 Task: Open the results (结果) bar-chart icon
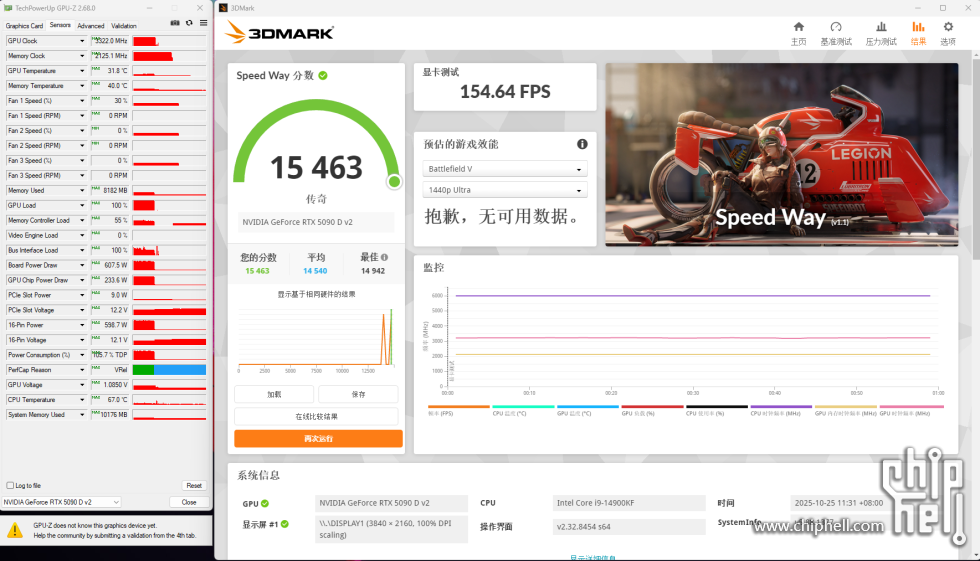[918, 27]
